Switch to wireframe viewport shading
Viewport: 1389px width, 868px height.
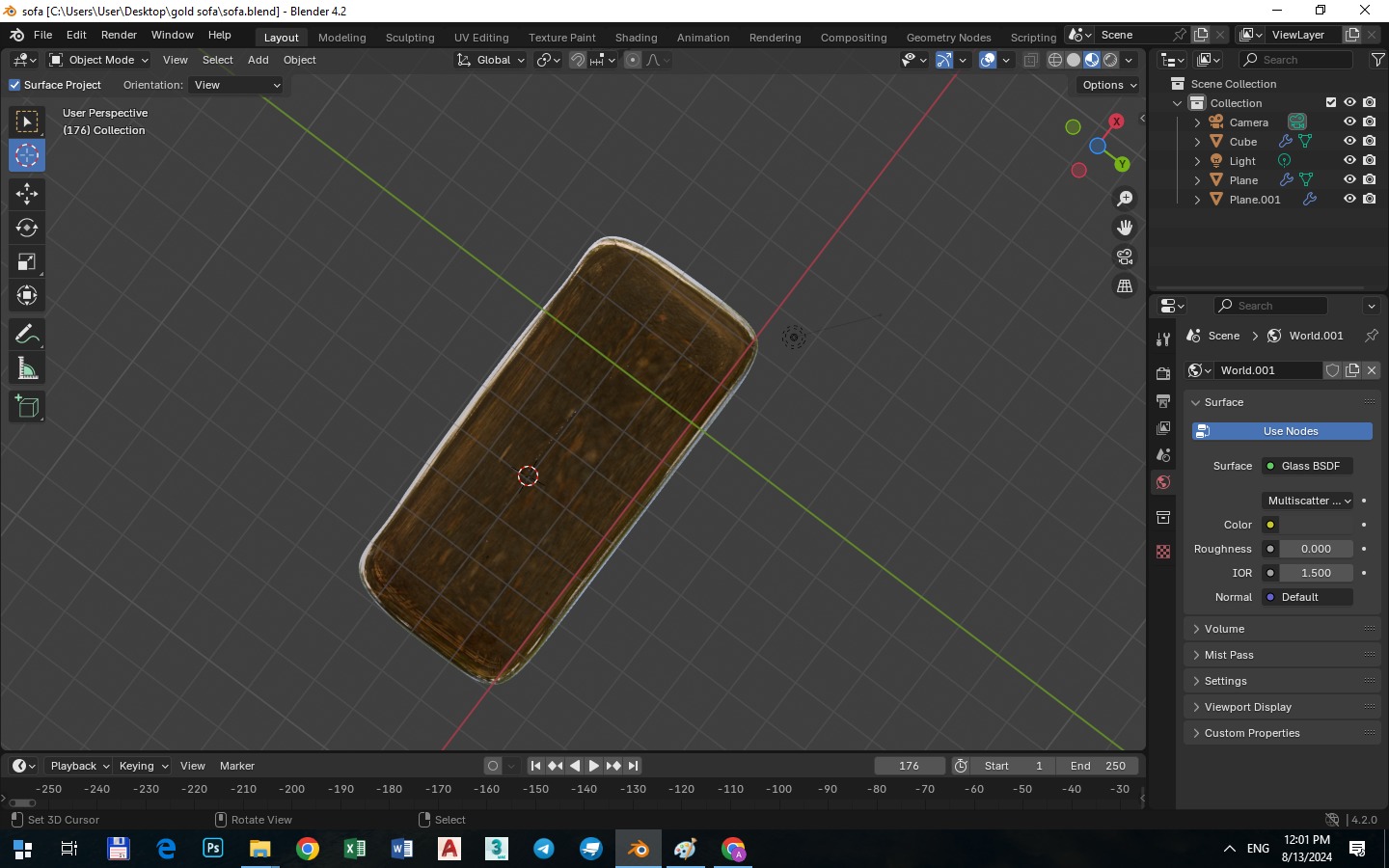click(1055, 60)
